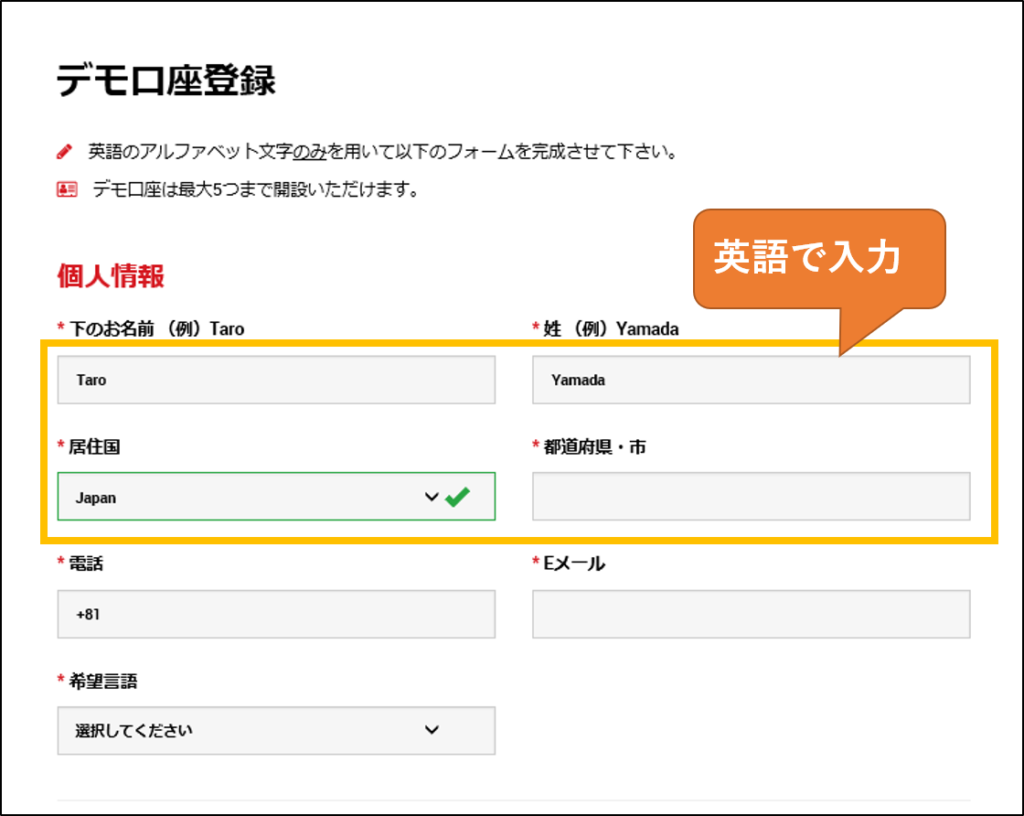1024x816 pixels.
Task: Focus the empty Eメール input field
Action: tap(750, 614)
